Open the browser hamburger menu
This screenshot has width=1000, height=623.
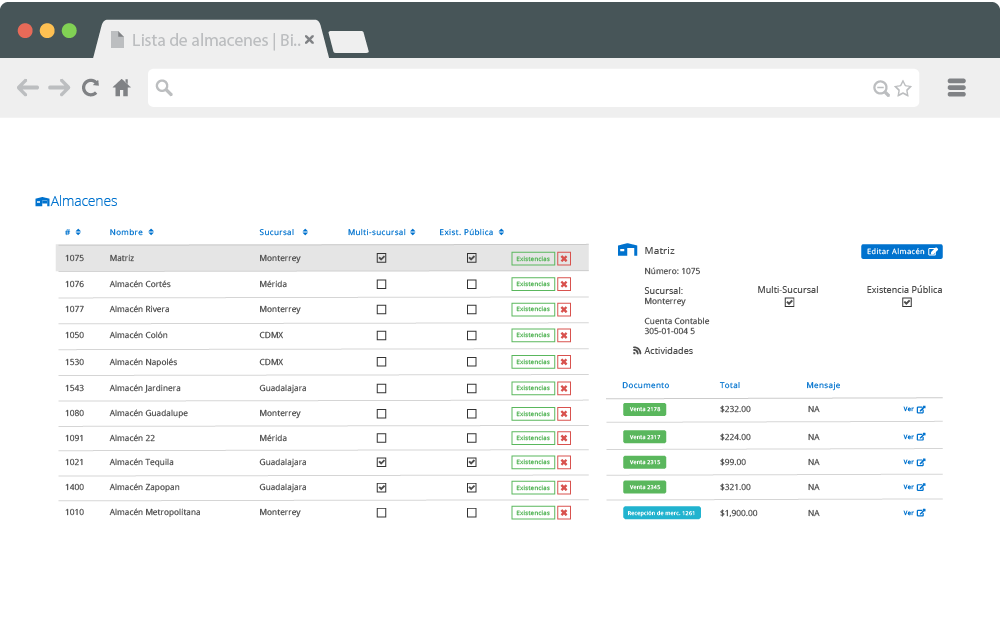956,87
